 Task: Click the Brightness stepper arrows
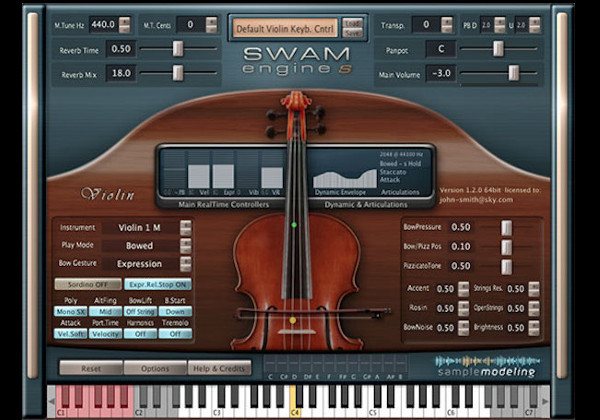[x=534, y=328]
